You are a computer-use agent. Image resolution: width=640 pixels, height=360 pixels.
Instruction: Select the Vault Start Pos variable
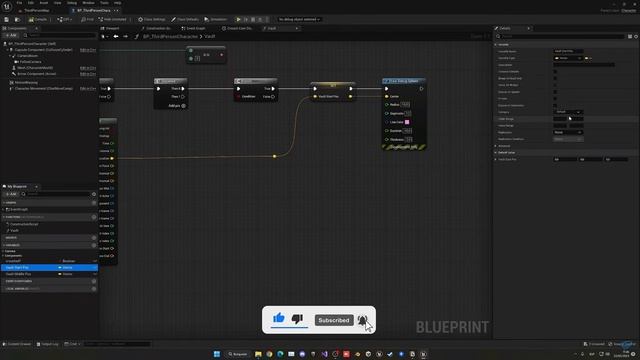[49, 267]
